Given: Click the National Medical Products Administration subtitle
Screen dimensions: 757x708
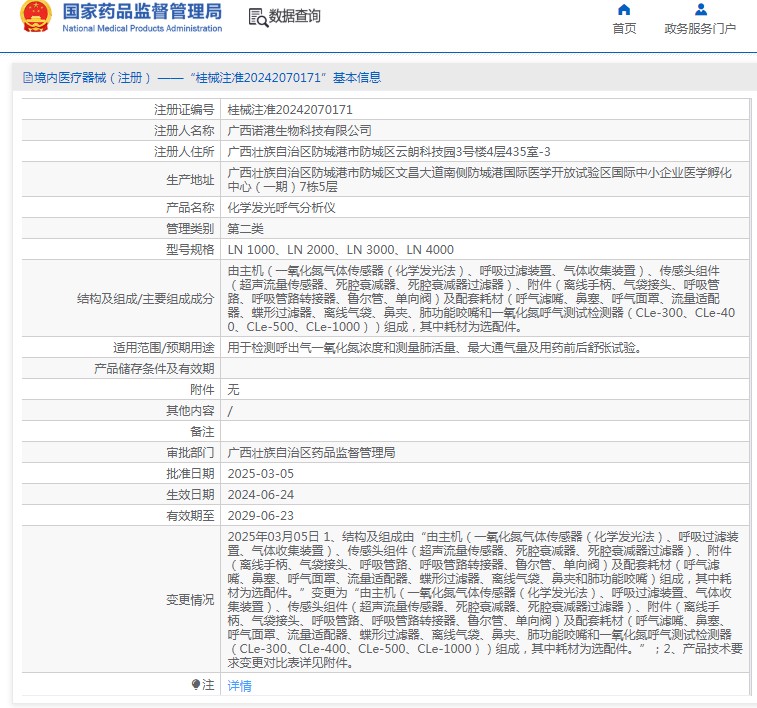Looking at the screenshot, I should coord(142,29).
